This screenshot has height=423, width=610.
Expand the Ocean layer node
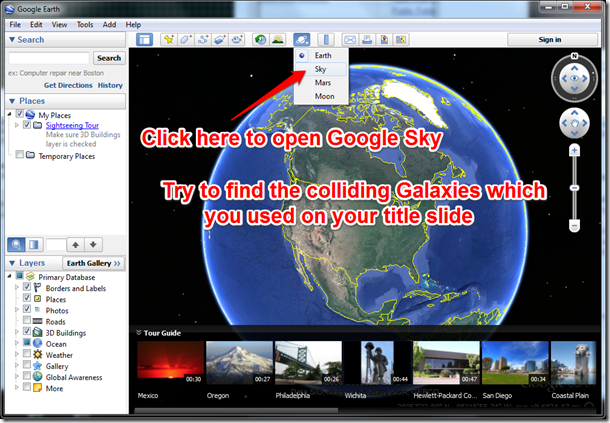coord(17,343)
